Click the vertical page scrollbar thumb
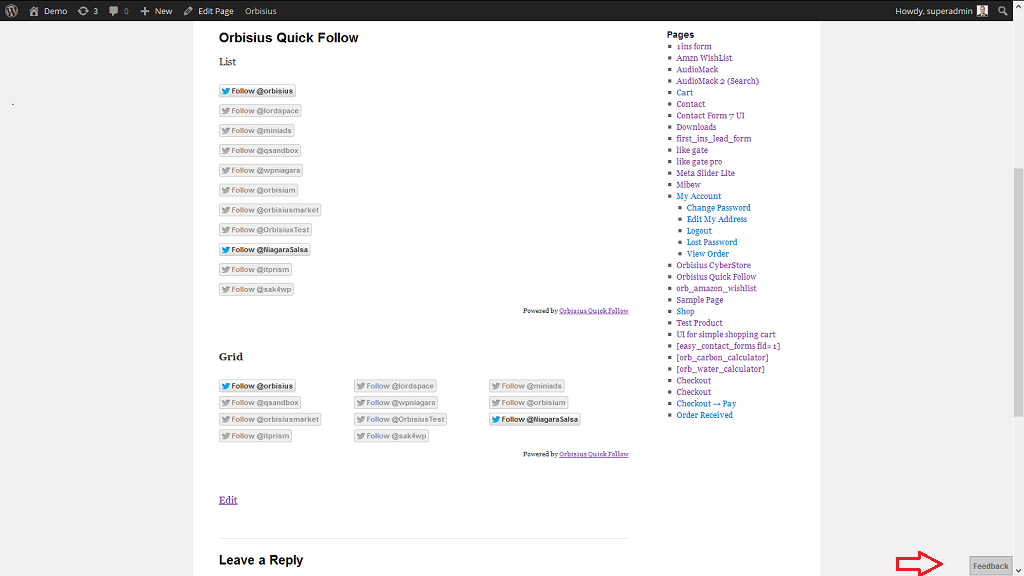Image resolution: width=1024 pixels, height=576 pixels. pos(1018,292)
